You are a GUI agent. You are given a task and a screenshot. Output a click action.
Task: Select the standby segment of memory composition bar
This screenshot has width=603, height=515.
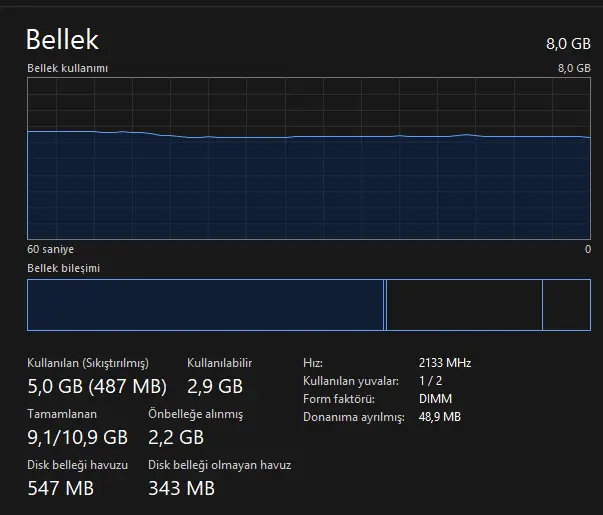point(464,305)
